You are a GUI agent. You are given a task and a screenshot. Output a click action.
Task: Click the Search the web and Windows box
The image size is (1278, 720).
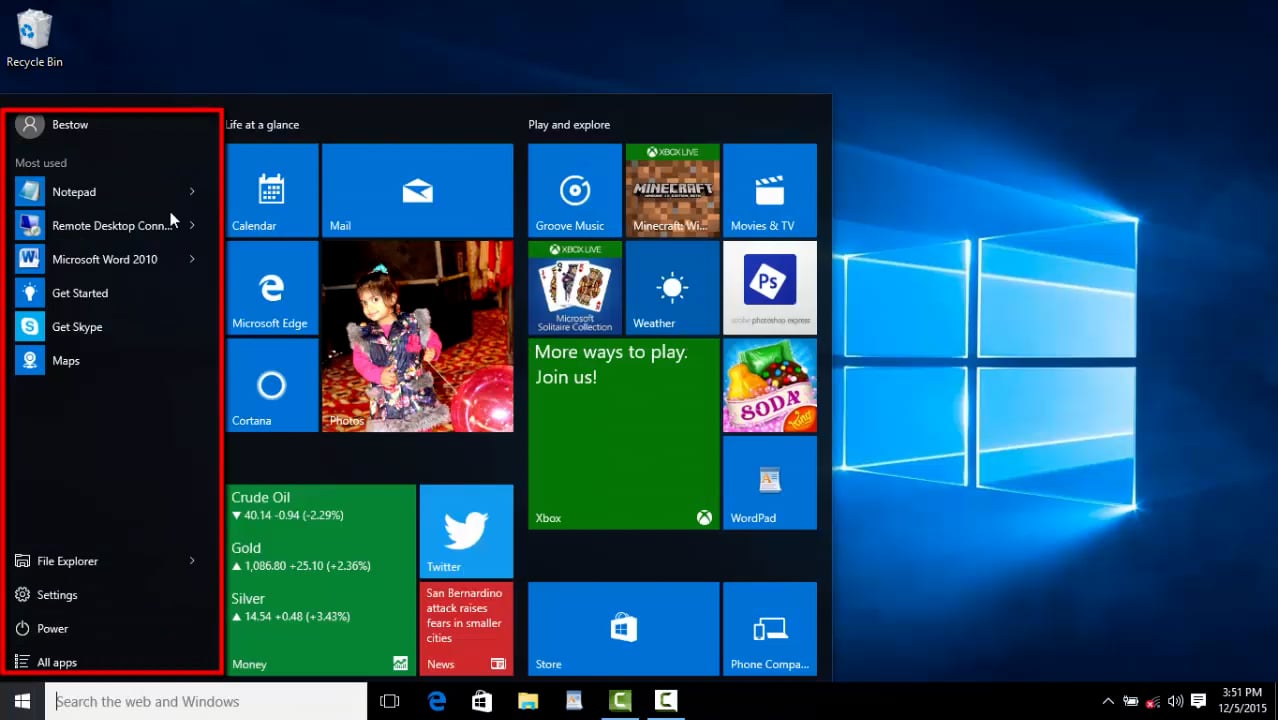click(206, 701)
